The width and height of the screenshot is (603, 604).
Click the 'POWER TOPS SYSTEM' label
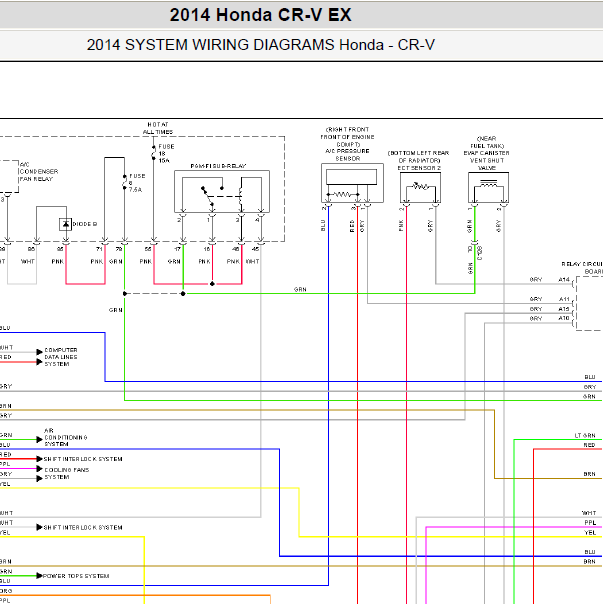(x=76, y=576)
